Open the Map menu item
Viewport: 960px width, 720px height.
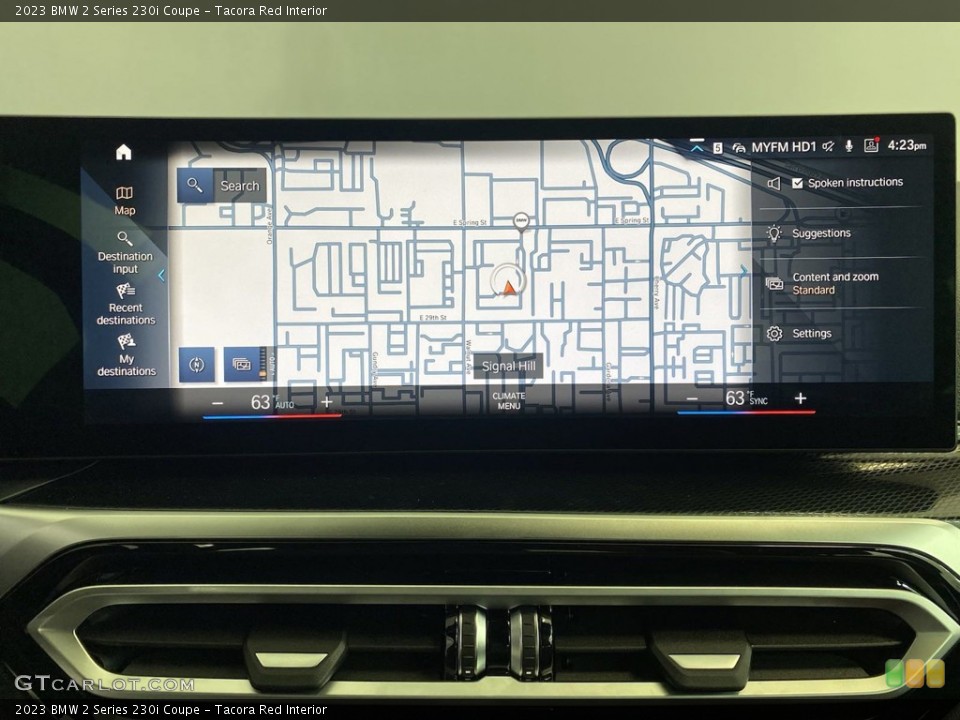[124, 201]
